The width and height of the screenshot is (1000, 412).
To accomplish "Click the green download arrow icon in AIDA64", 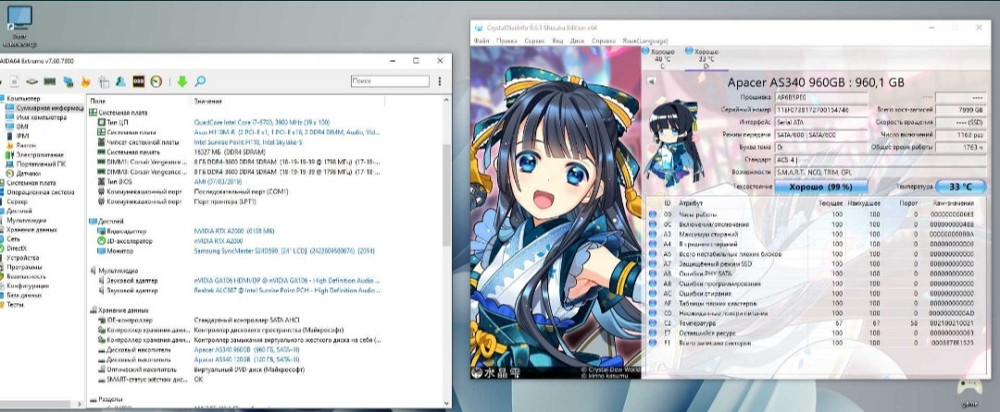I will click(181, 81).
